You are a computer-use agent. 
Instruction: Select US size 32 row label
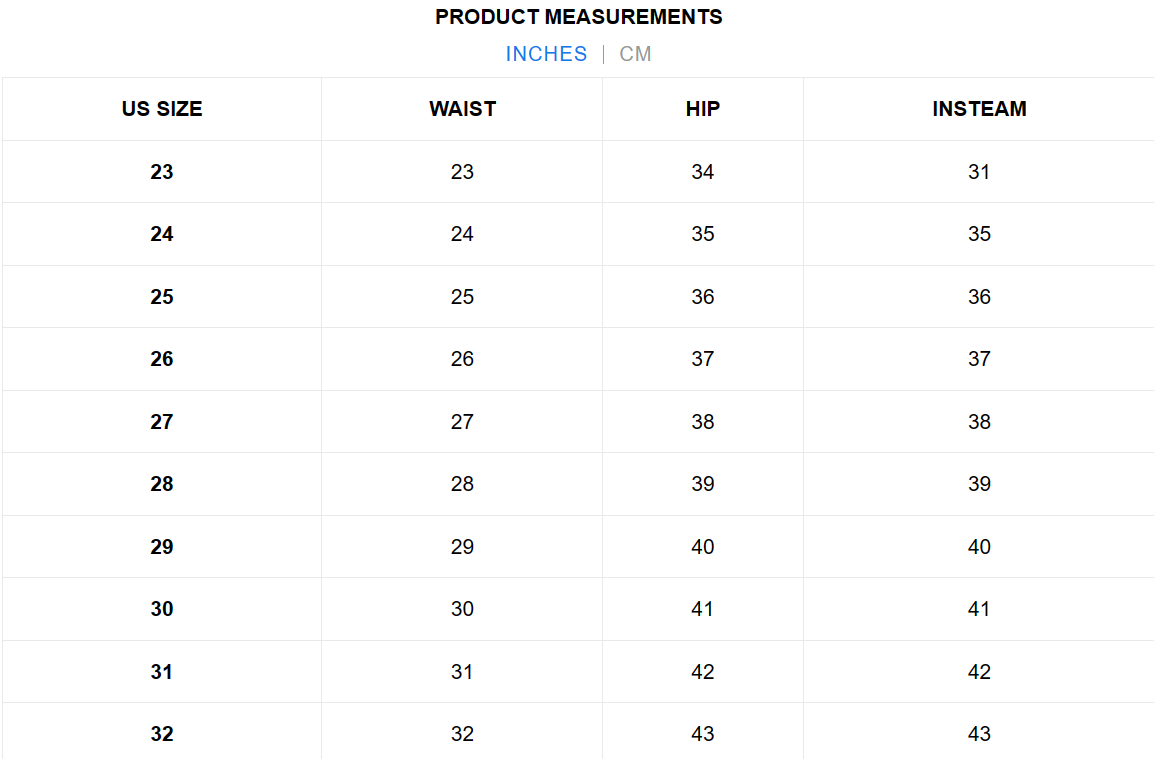tap(162, 734)
